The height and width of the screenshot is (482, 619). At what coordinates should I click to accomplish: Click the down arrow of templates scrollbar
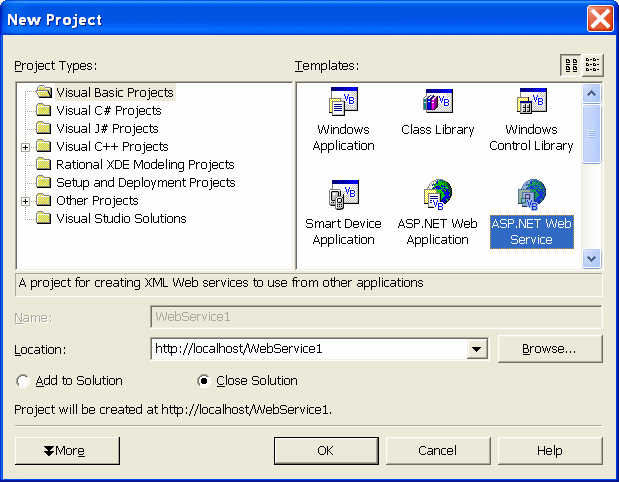[591, 259]
